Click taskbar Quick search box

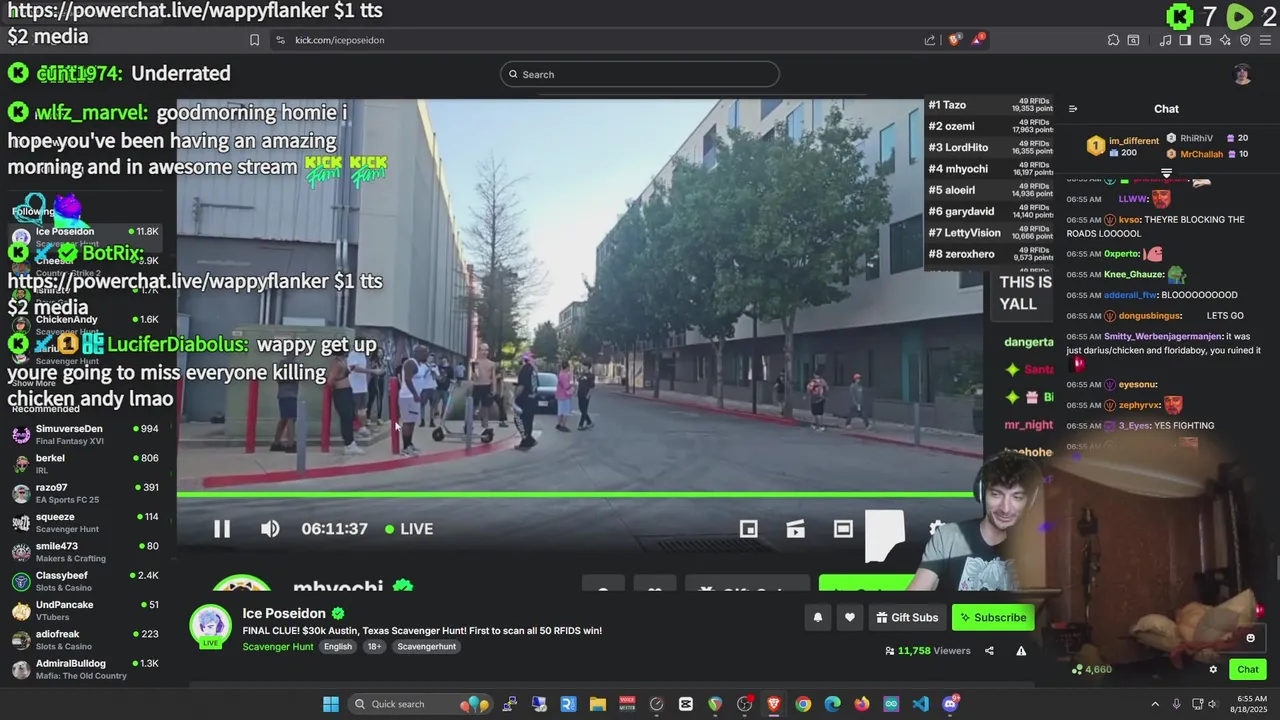pos(420,704)
